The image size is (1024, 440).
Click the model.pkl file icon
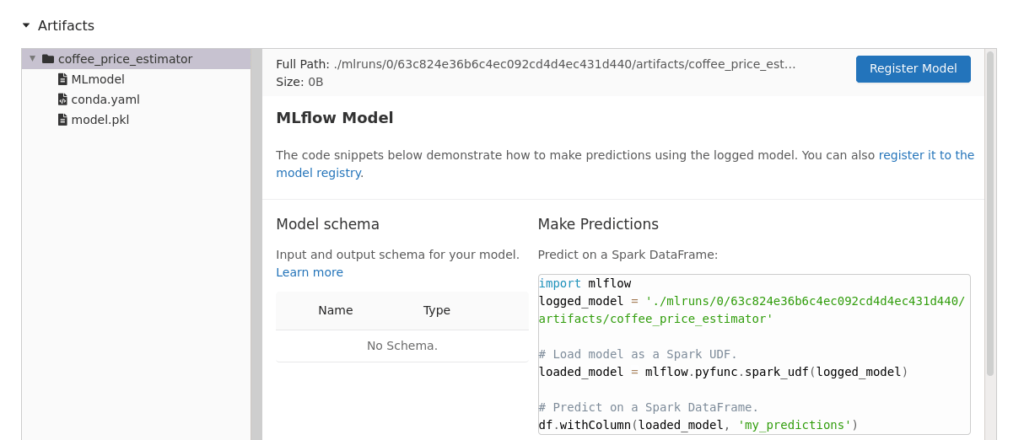pyautogui.click(x=62, y=120)
